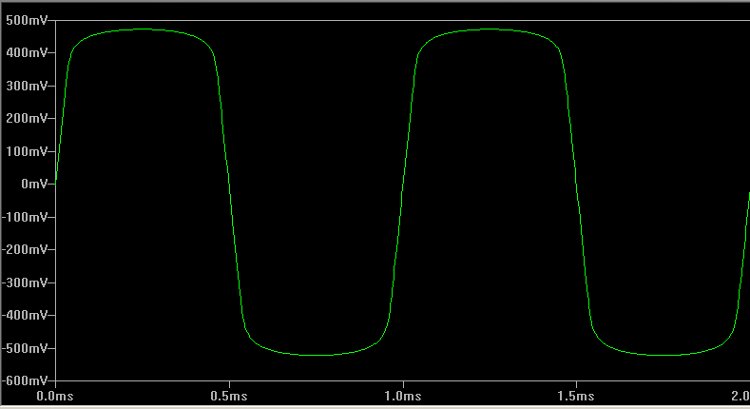This screenshot has height=409, width=750.
Task: Click the second positive peak of the waveform
Action: 488,29
